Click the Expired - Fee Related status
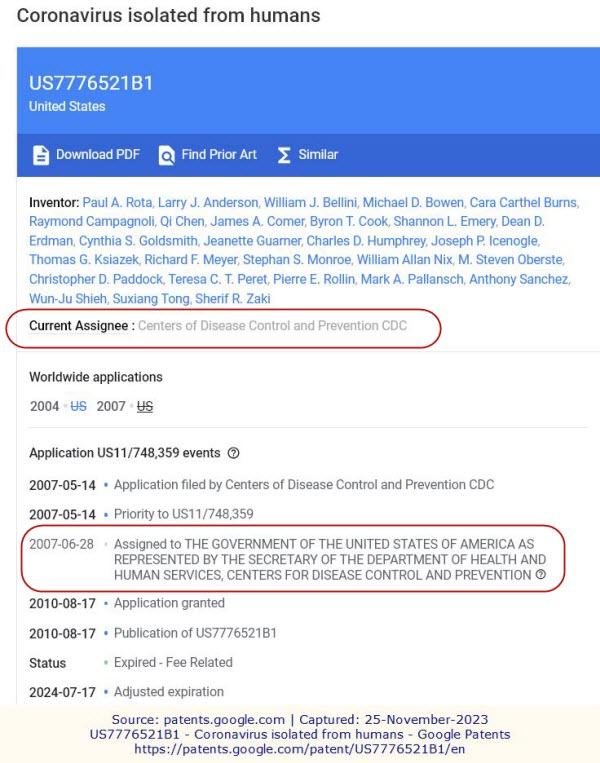 coord(173,662)
